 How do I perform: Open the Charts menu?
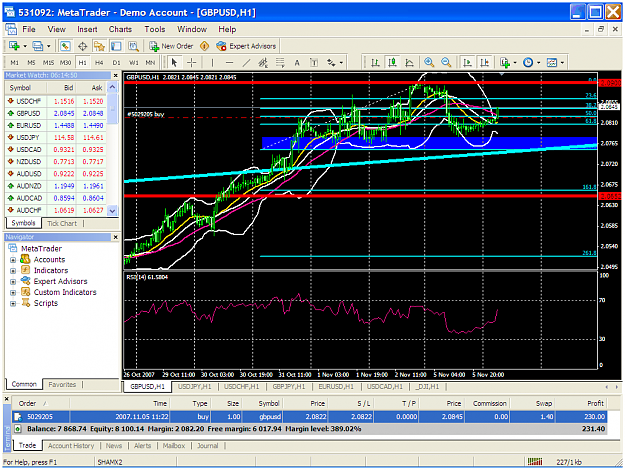tap(120, 29)
